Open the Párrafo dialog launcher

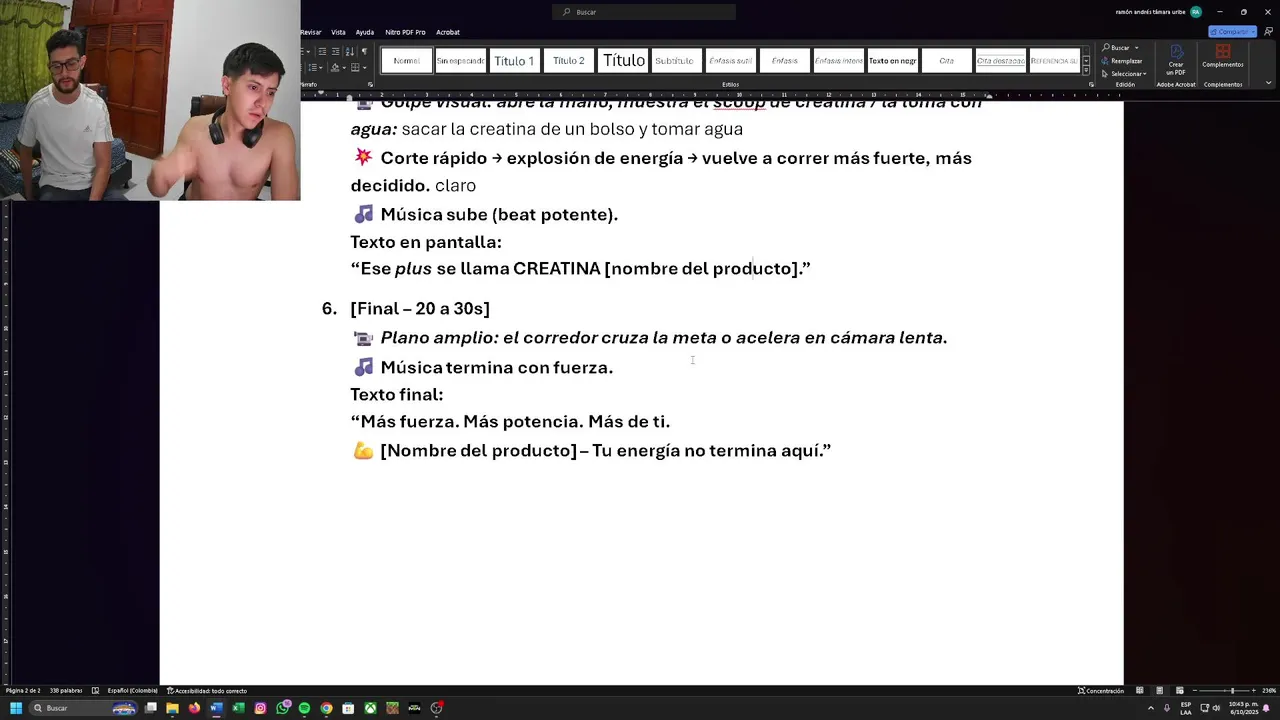coord(370,84)
